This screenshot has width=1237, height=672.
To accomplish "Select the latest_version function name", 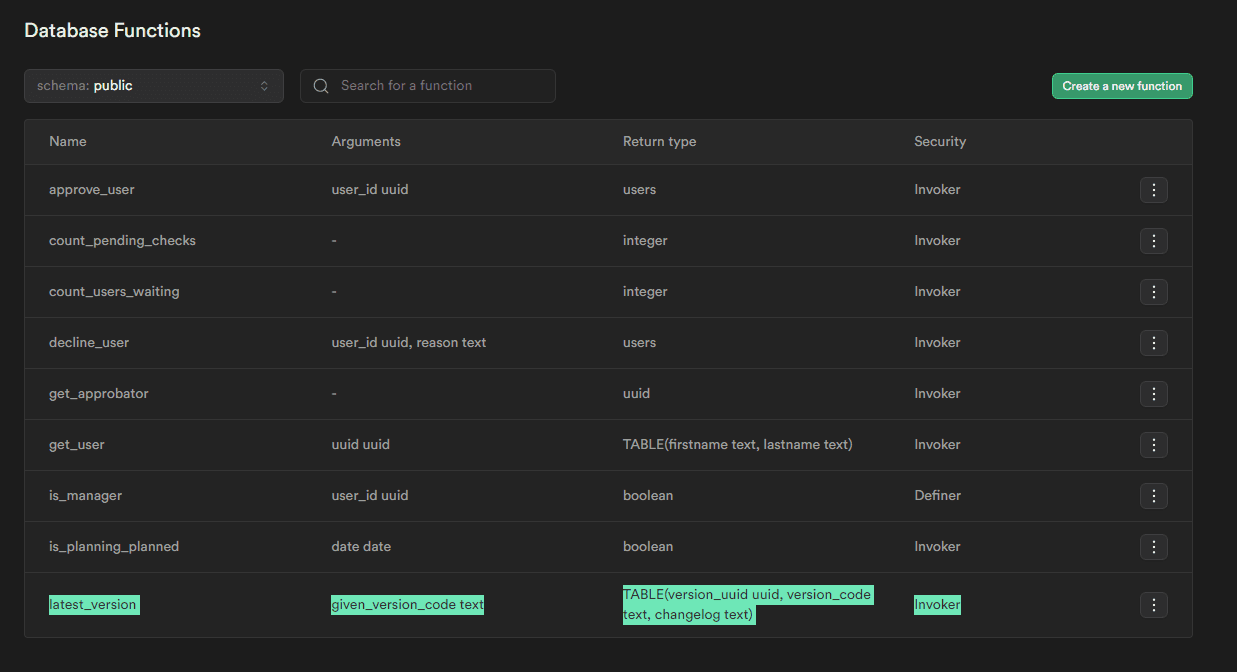I will [93, 605].
